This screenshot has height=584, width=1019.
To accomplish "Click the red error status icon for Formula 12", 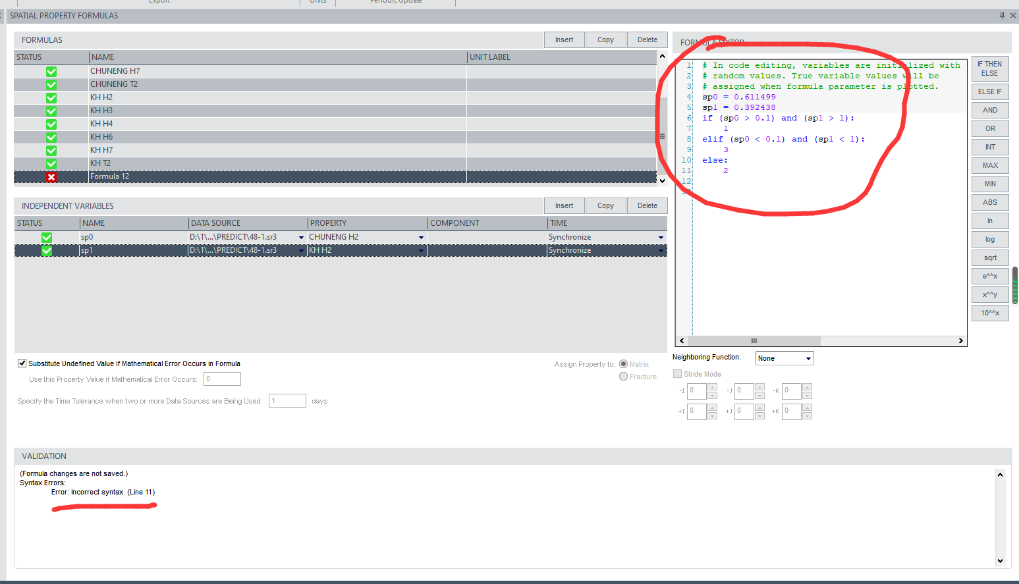I will (51, 177).
